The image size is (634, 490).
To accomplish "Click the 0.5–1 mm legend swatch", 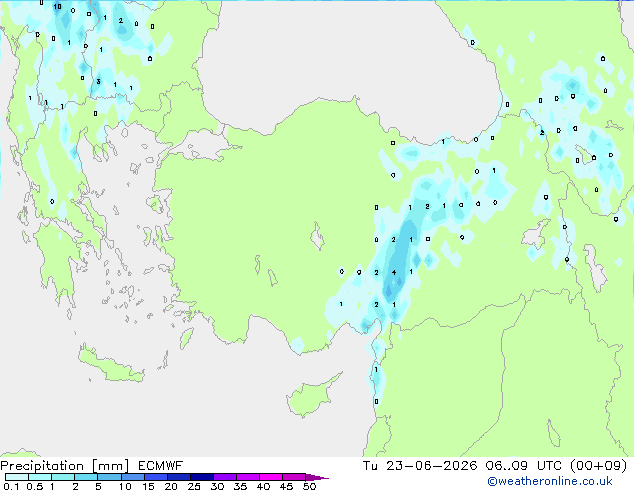I will (x=40, y=477).
